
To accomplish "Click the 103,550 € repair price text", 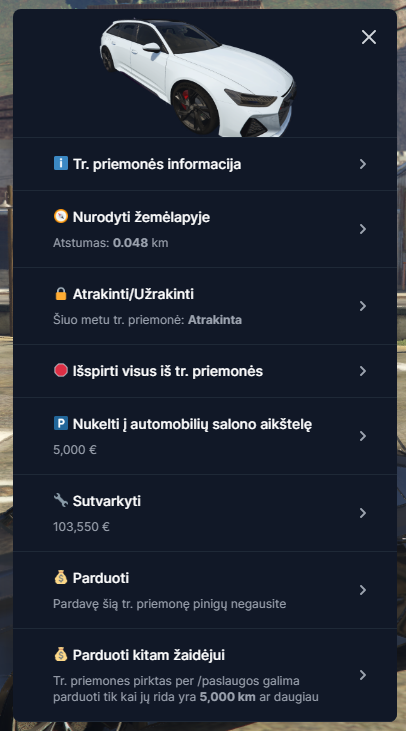I will click(81, 527).
